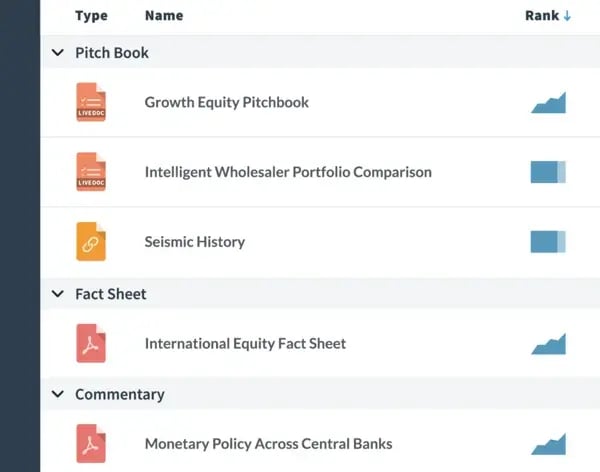Click the rank trend chart for Growth Equity Pitchbook
This screenshot has width=600, height=472.
point(548,102)
